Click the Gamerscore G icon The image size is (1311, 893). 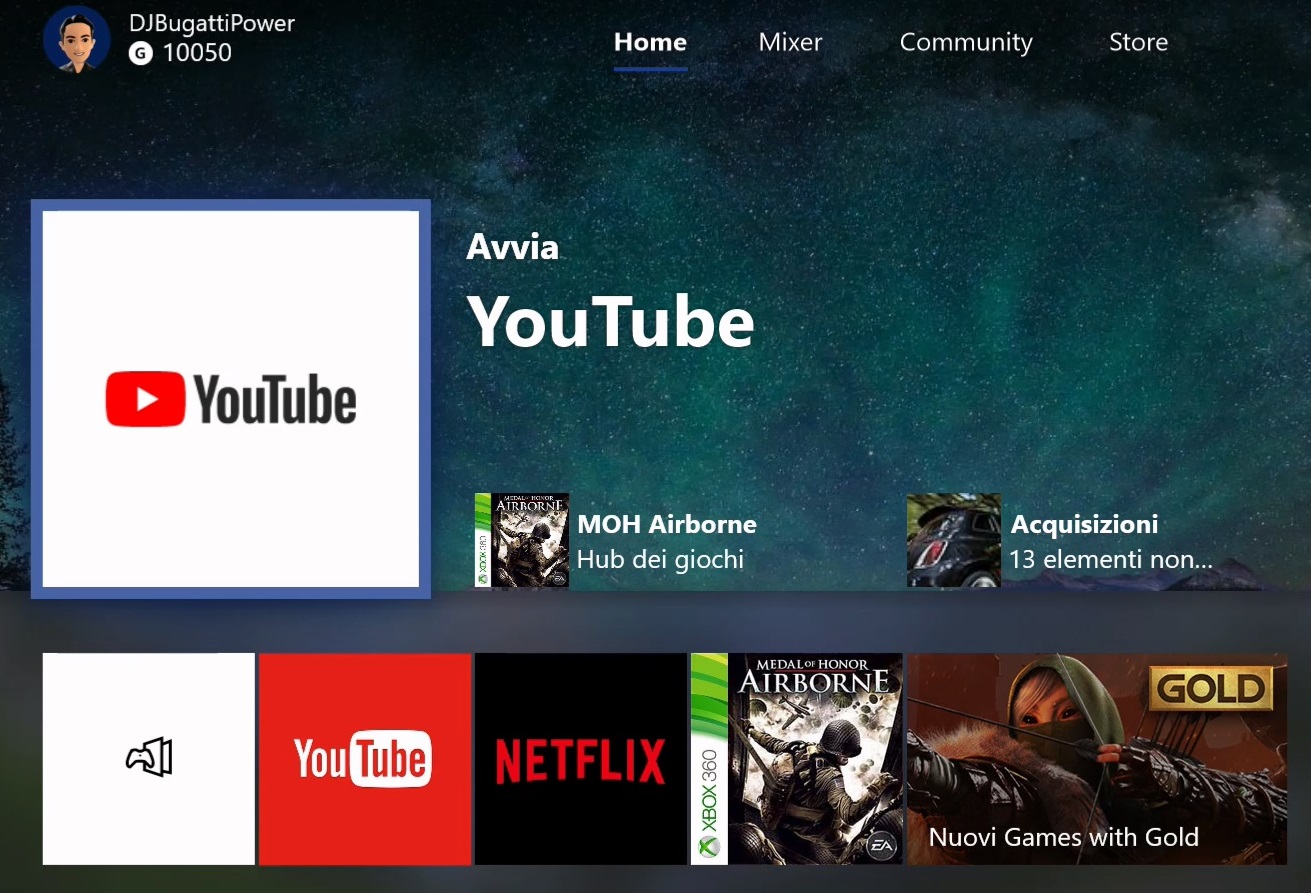click(x=141, y=53)
